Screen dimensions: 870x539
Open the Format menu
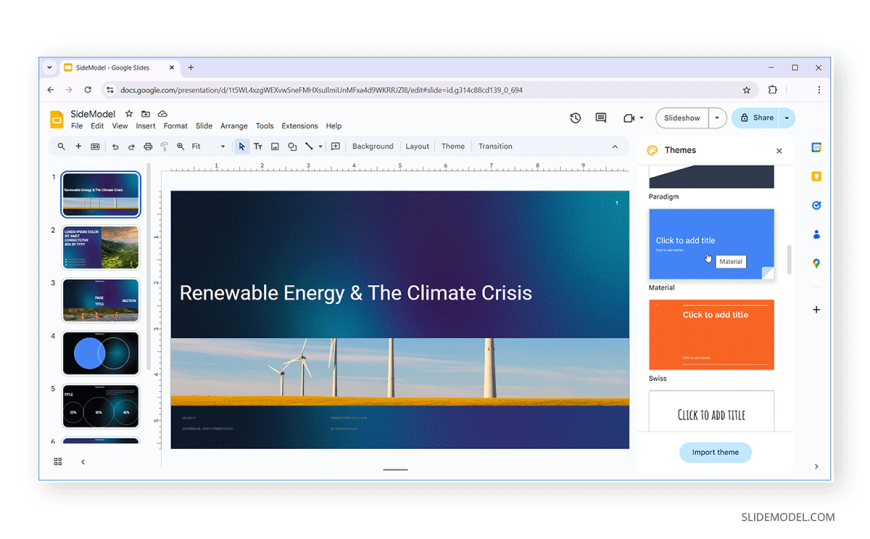pyautogui.click(x=175, y=126)
